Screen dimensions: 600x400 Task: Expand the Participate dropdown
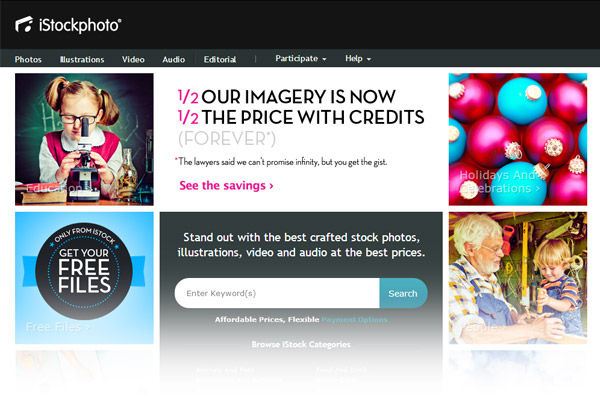pos(301,59)
